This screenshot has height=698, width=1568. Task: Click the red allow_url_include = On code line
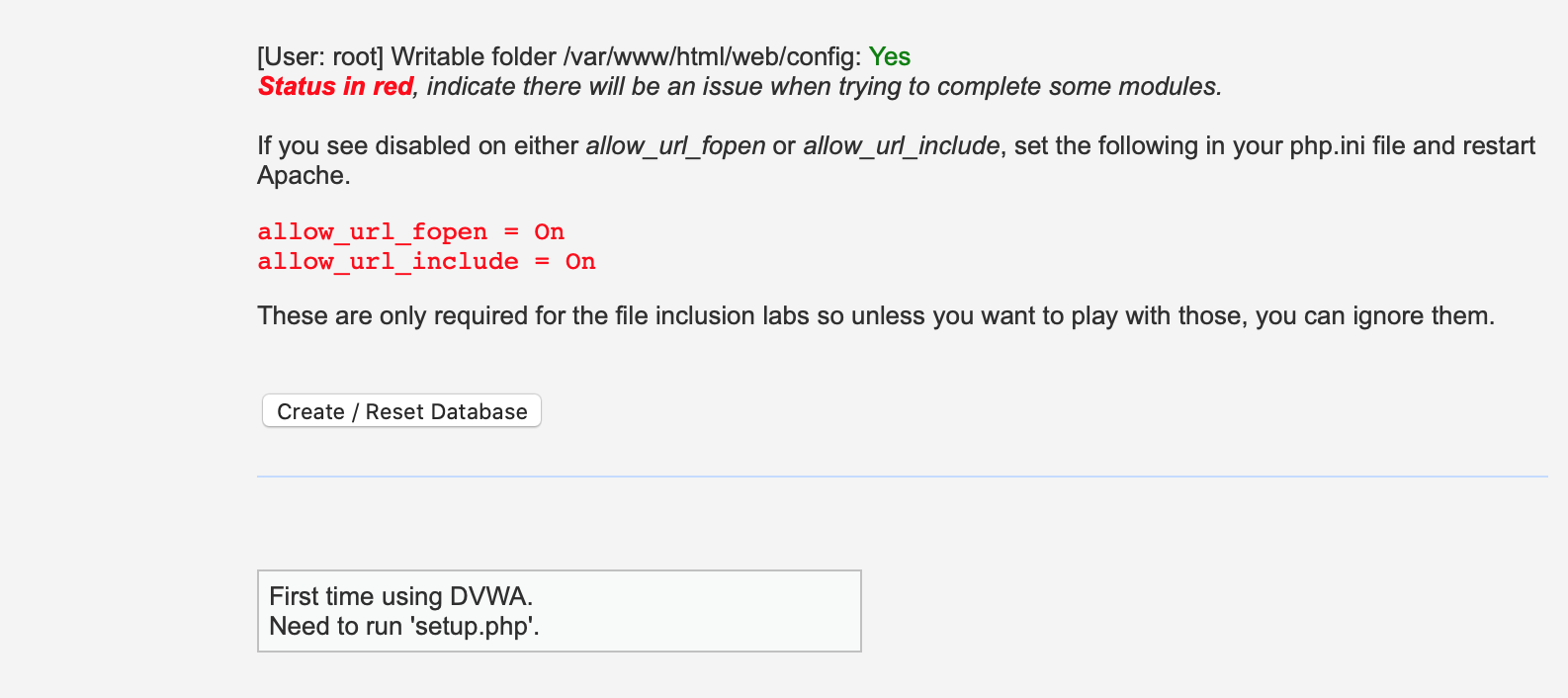coord(426,262)
